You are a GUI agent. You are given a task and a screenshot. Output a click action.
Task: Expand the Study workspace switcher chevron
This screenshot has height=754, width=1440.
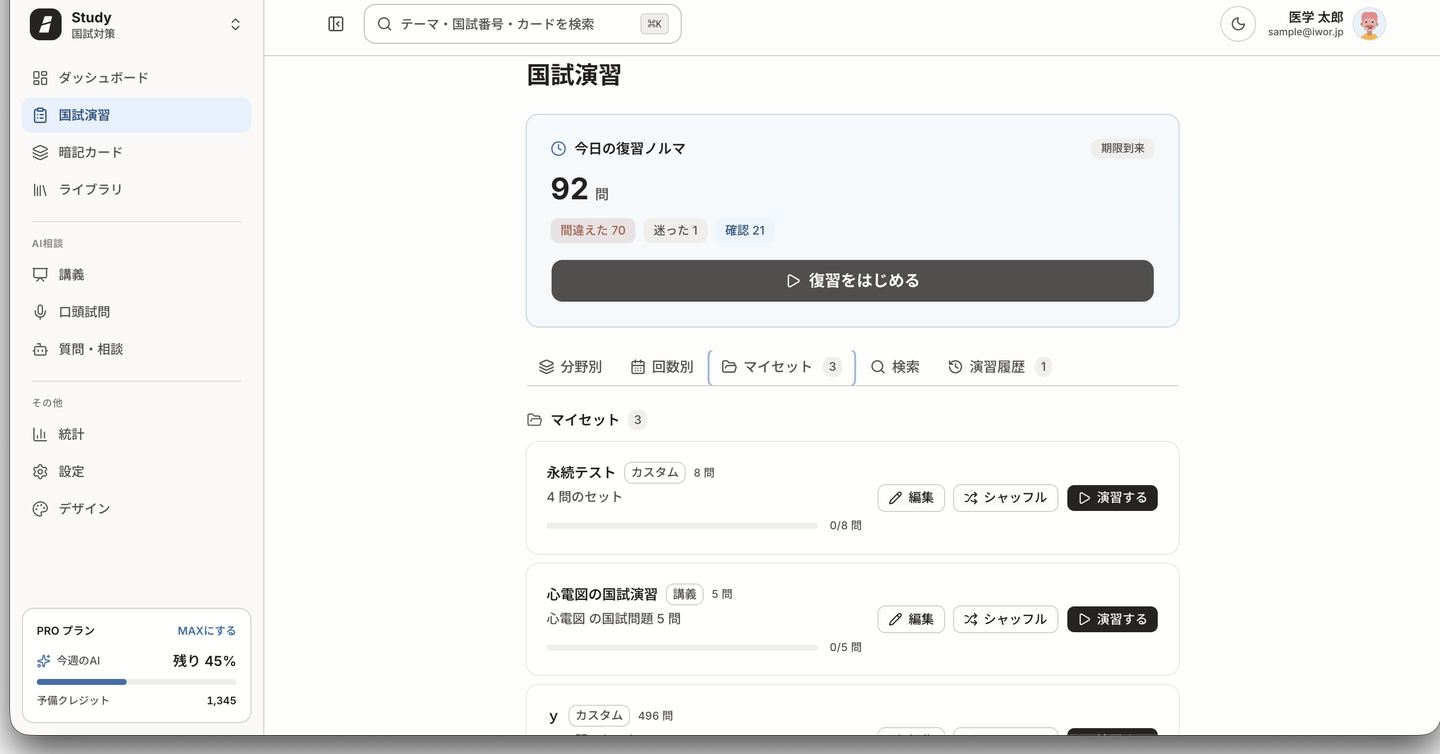[236, 24]
